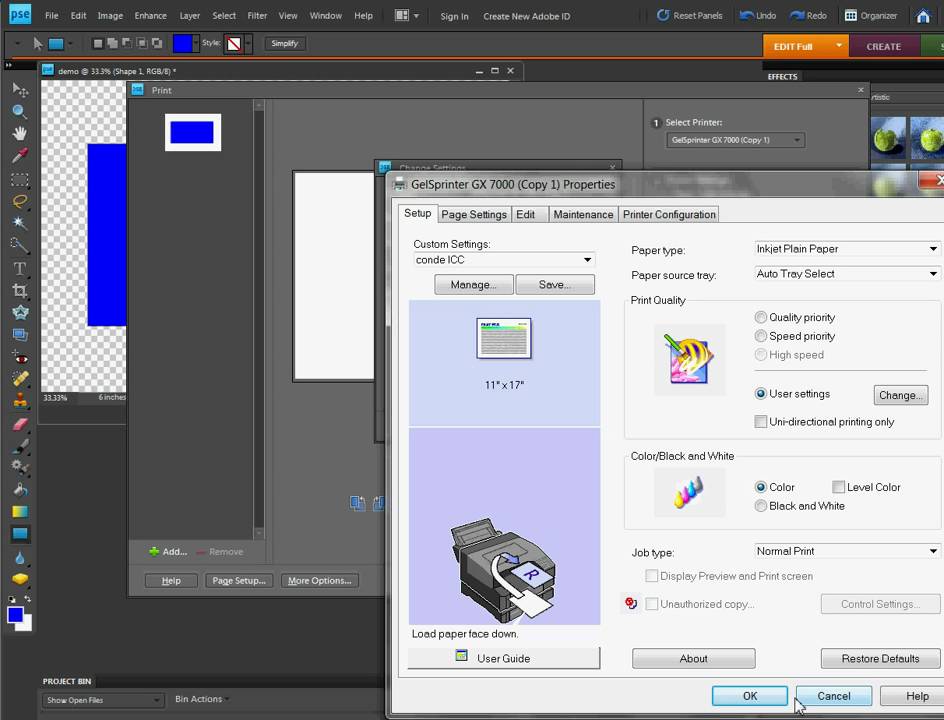Image resolution: width=944 pixels, height=720 pixels.
Task: Enable the Level Color checkbox
Action: click(x=838, y=486)
